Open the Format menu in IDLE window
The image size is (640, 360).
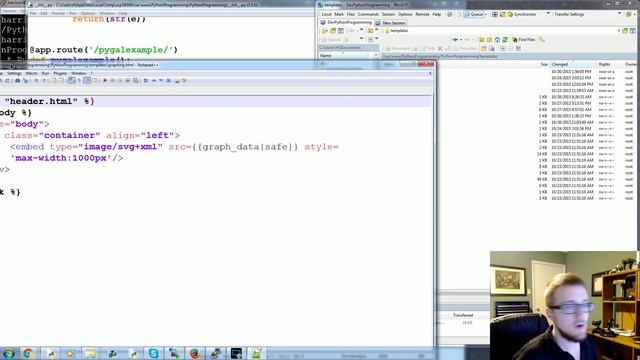[58, 13]
